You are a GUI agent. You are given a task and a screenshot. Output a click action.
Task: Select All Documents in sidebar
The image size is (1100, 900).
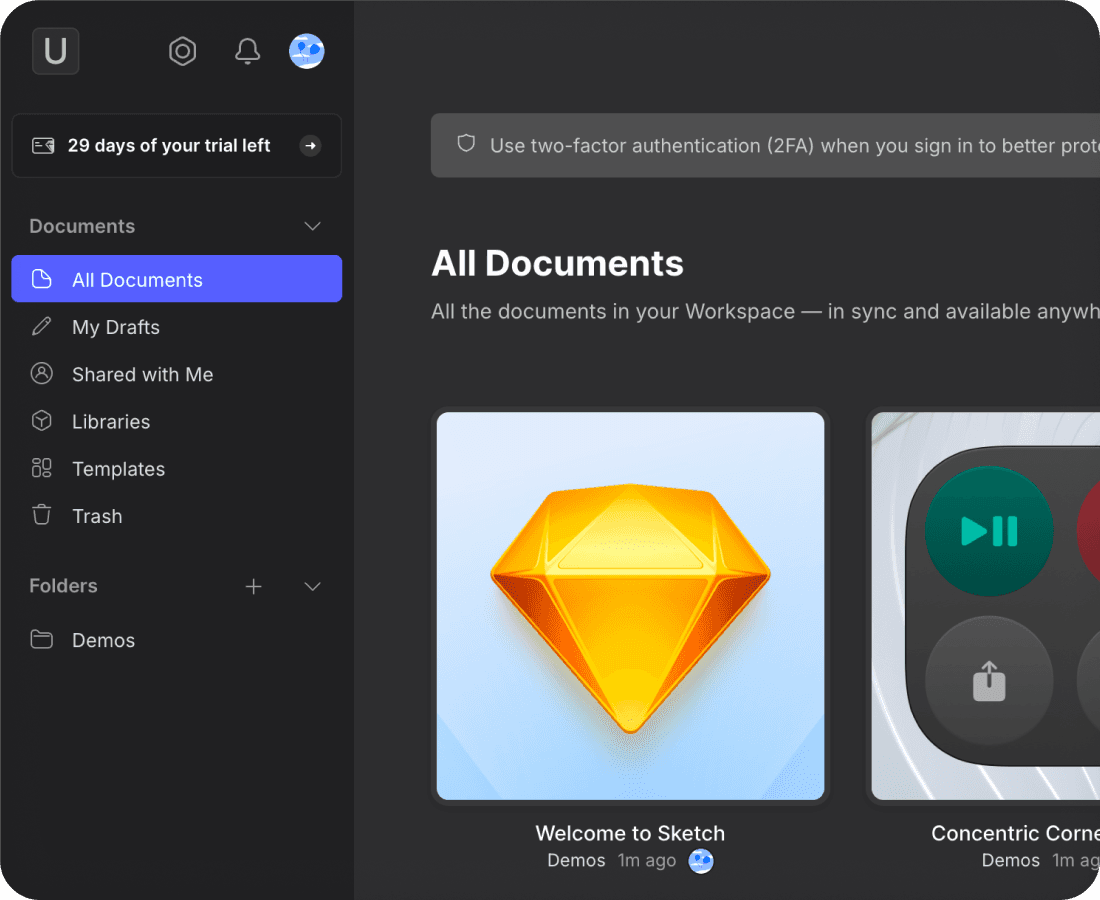click(x=177, y=279)
